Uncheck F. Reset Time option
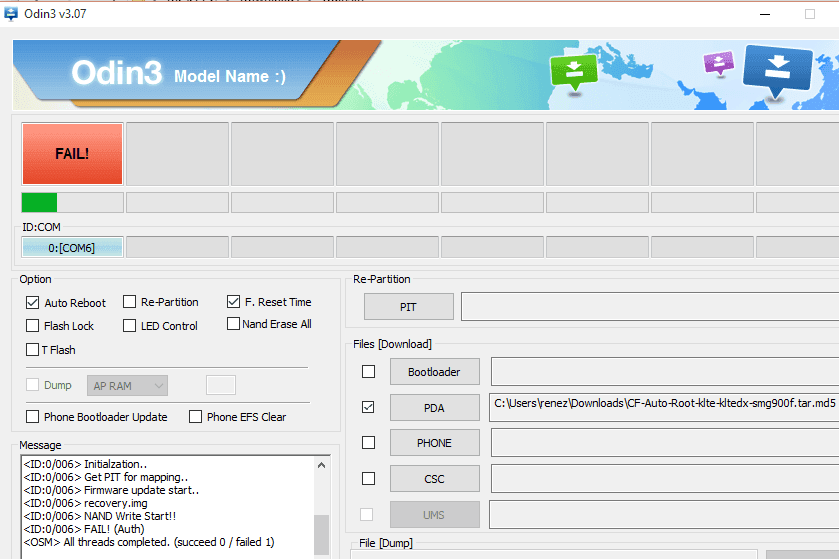The width and height of the screenshot is (839, 559). point(233,302)
